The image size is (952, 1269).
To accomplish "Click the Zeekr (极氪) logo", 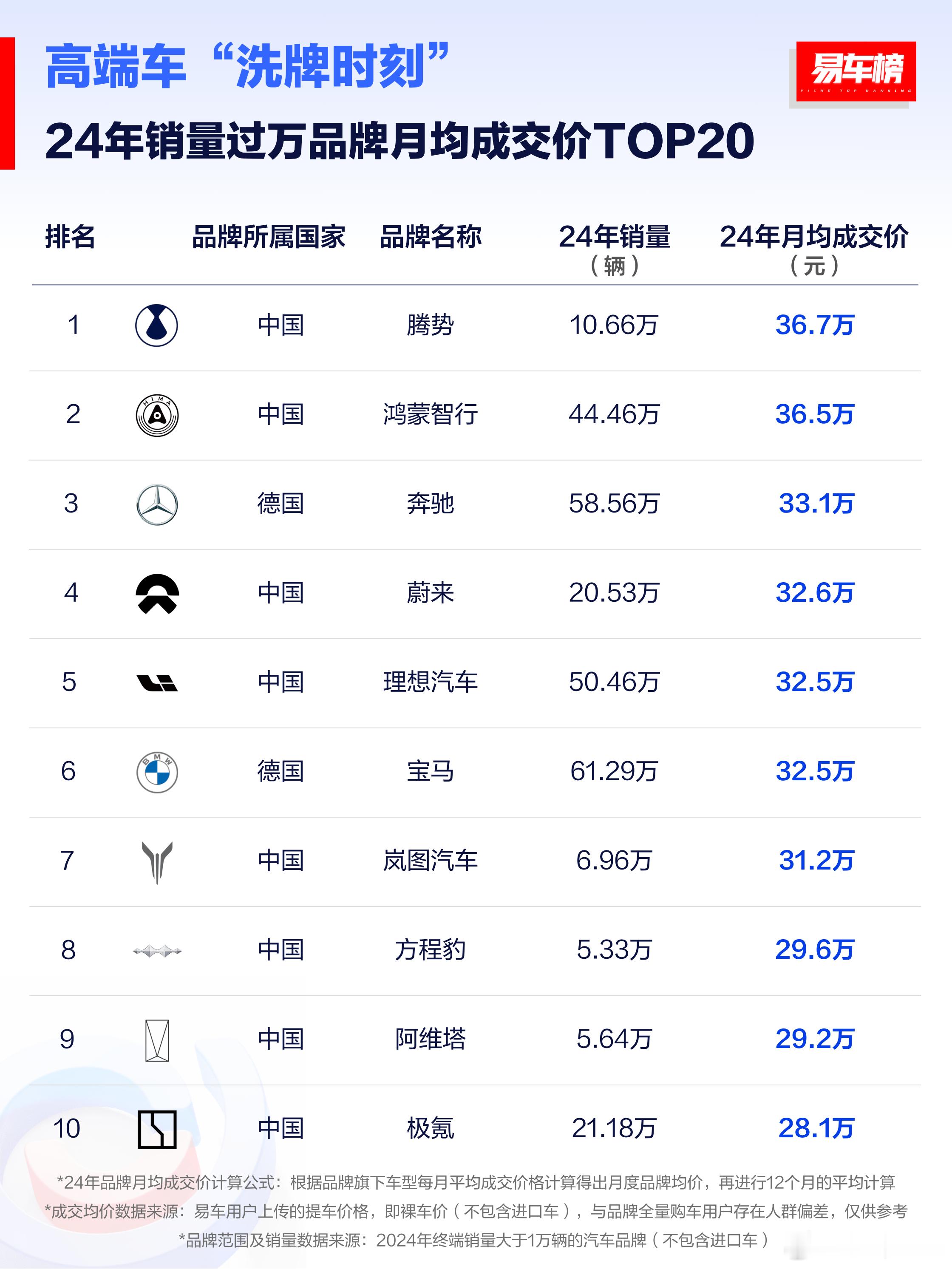I will [x=157, y=1130].
